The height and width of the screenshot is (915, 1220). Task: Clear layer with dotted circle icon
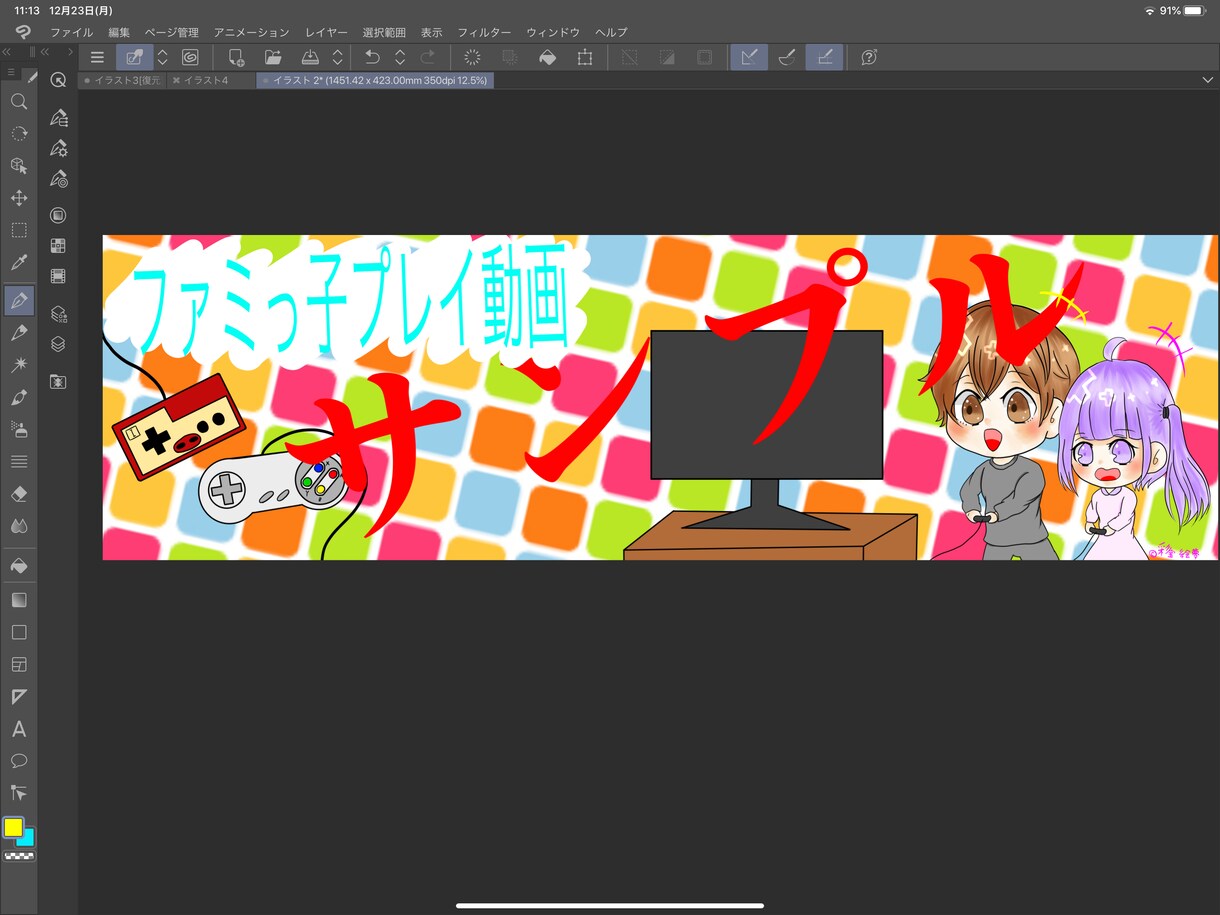coord(472,57)
